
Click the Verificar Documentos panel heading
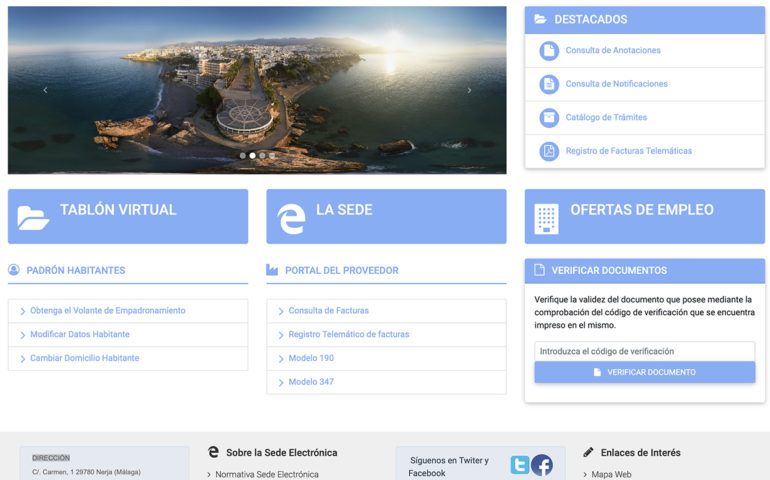pyautogui.click(x=609, y=270)
